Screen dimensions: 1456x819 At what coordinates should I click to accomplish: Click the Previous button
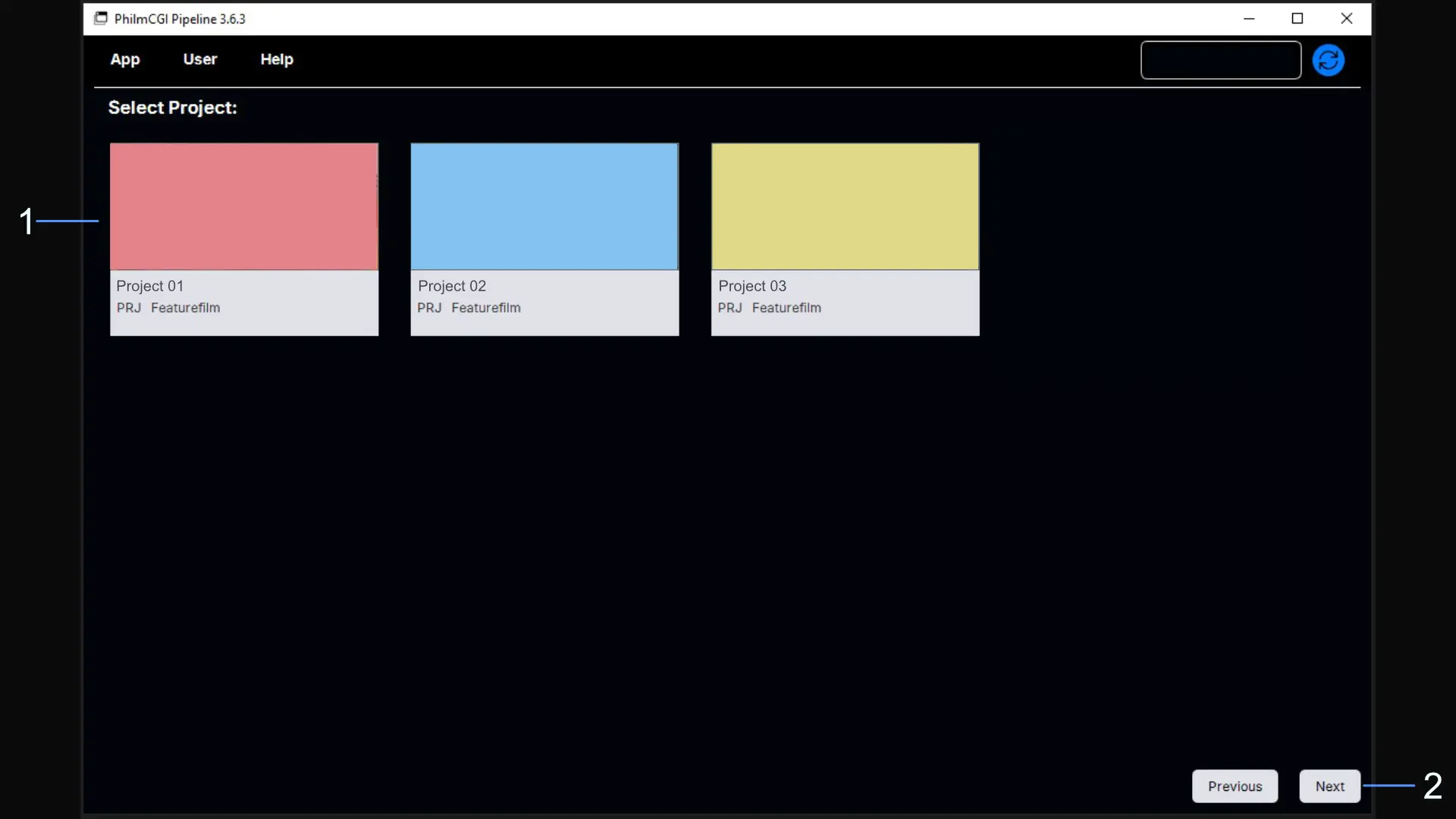pyautogui.click(x=1235, y=786)
